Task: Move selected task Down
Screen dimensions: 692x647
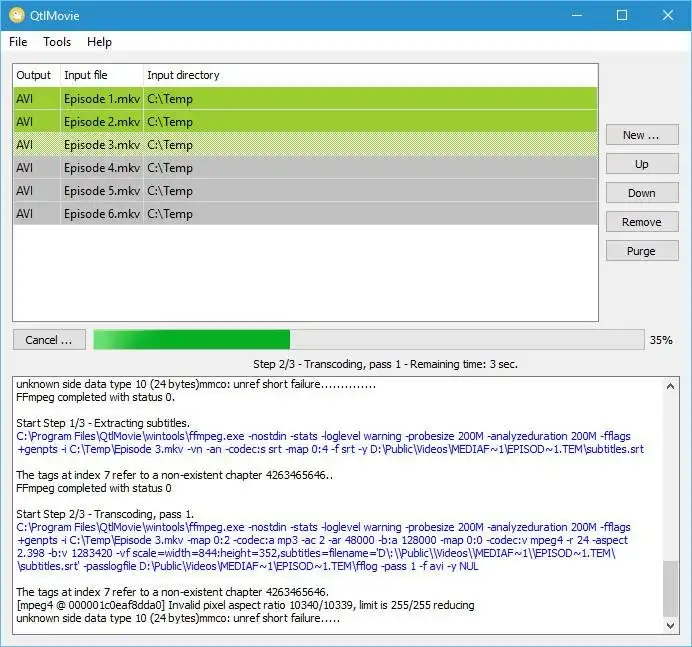Action: [642, 193]
